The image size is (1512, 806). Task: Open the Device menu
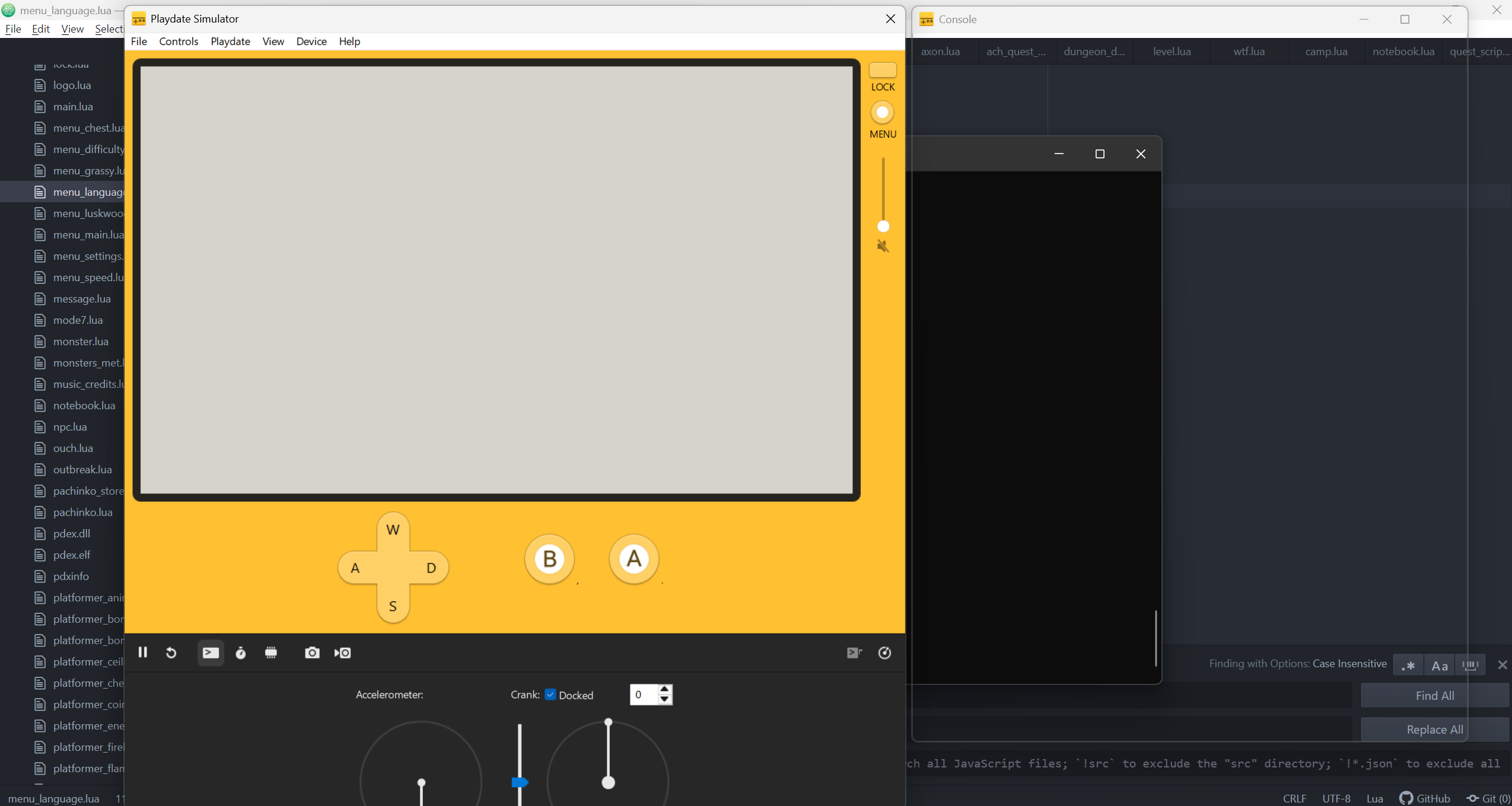coord(311,41)
